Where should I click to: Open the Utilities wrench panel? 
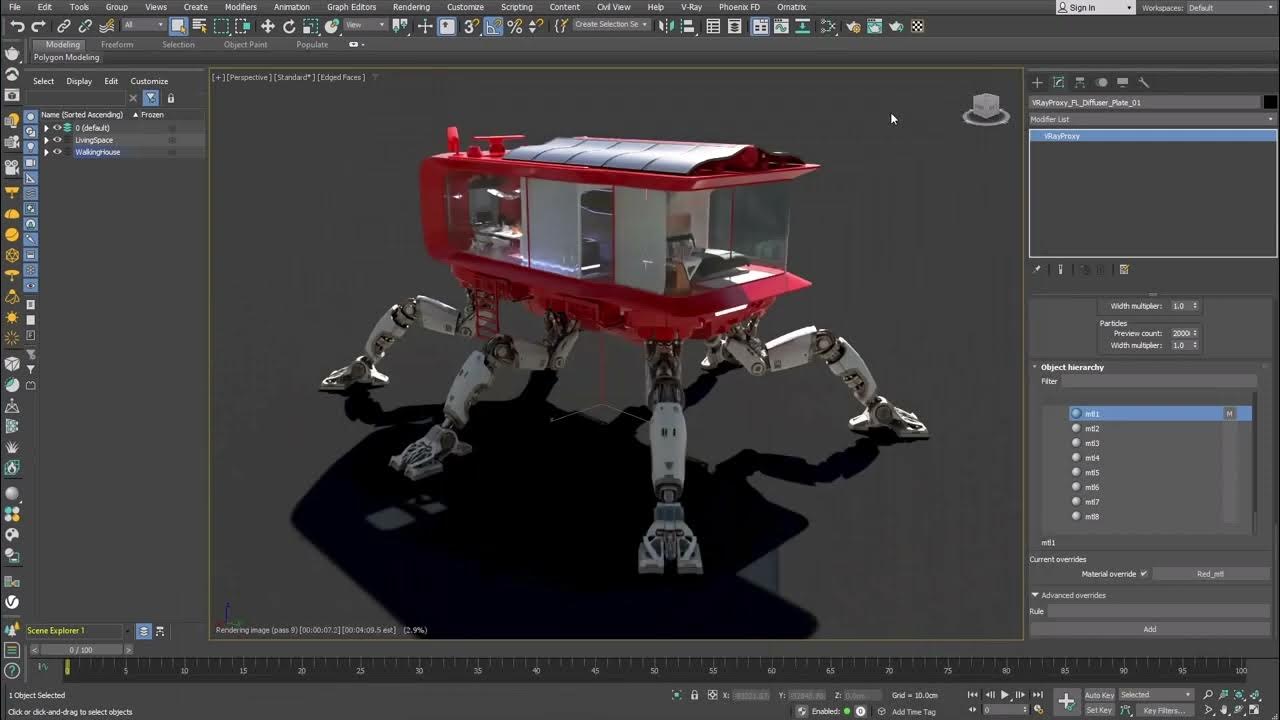tap(1144, 83)
